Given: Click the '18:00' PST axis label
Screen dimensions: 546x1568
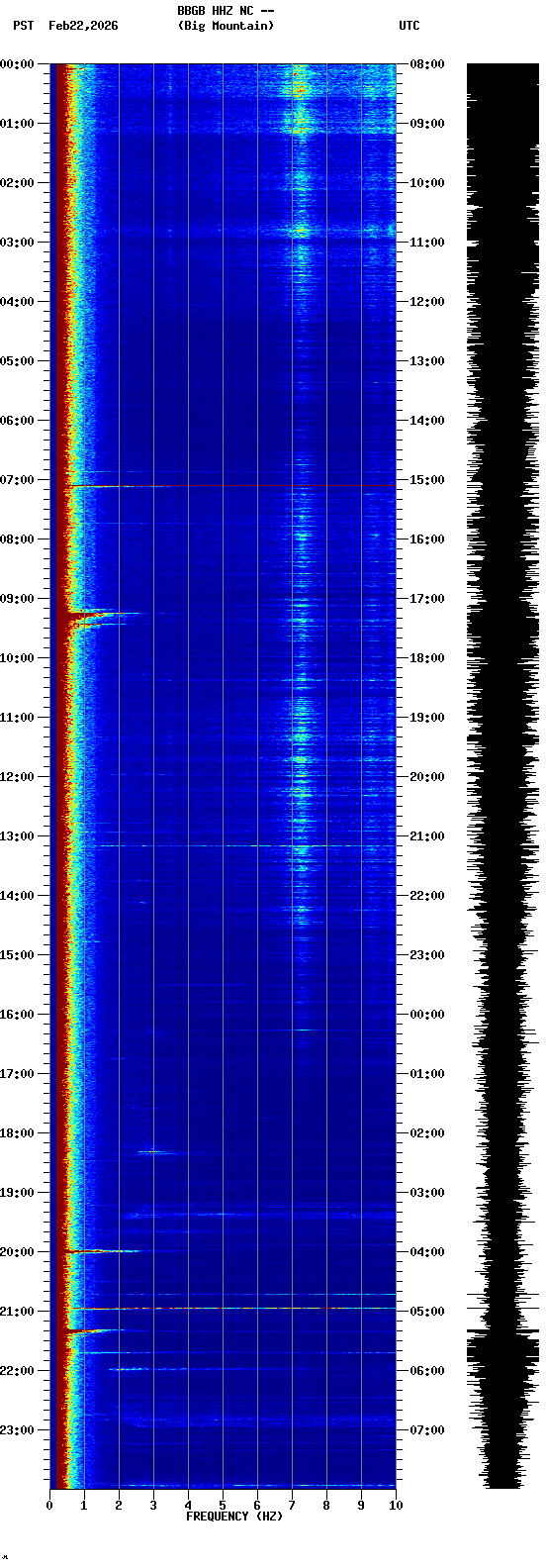Looking at the screenshot, I should click(17, 1133).
